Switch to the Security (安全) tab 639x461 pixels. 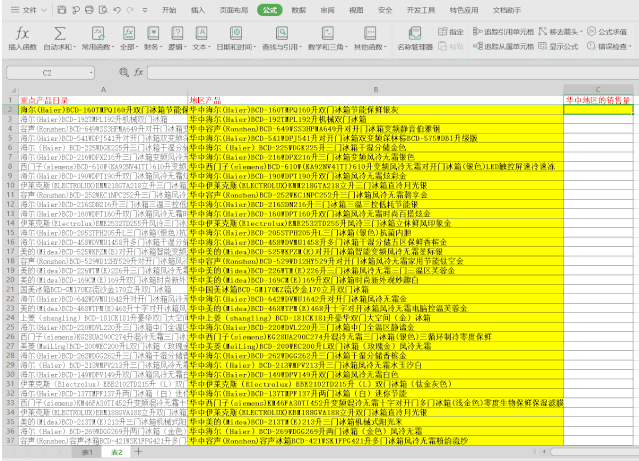(385, 10)
